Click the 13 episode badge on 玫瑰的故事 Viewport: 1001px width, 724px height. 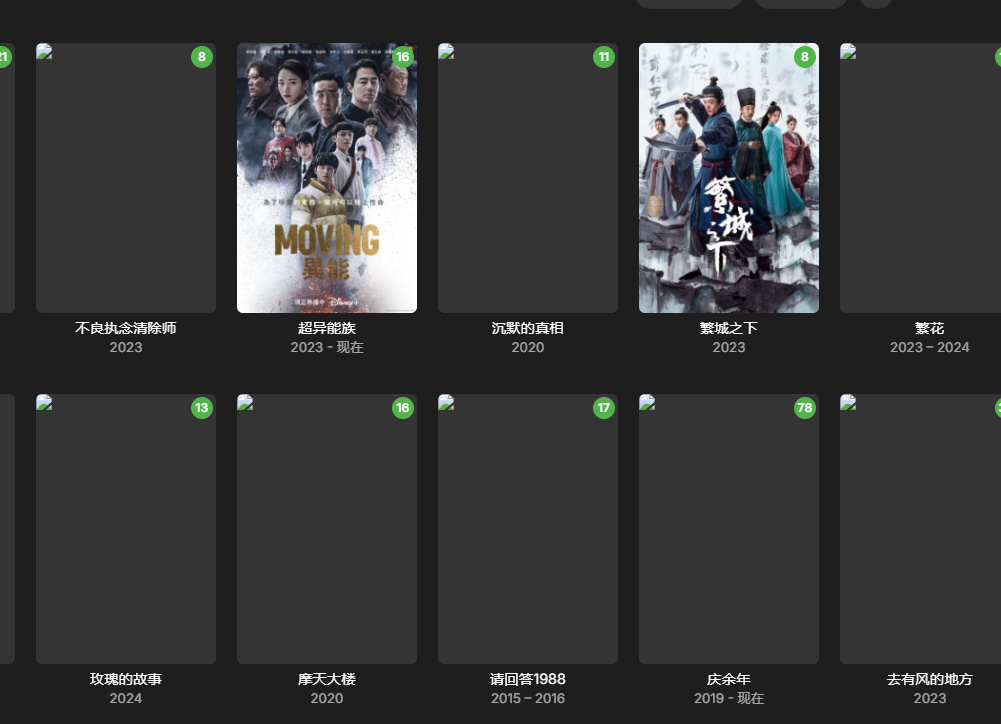click(202, 408)
